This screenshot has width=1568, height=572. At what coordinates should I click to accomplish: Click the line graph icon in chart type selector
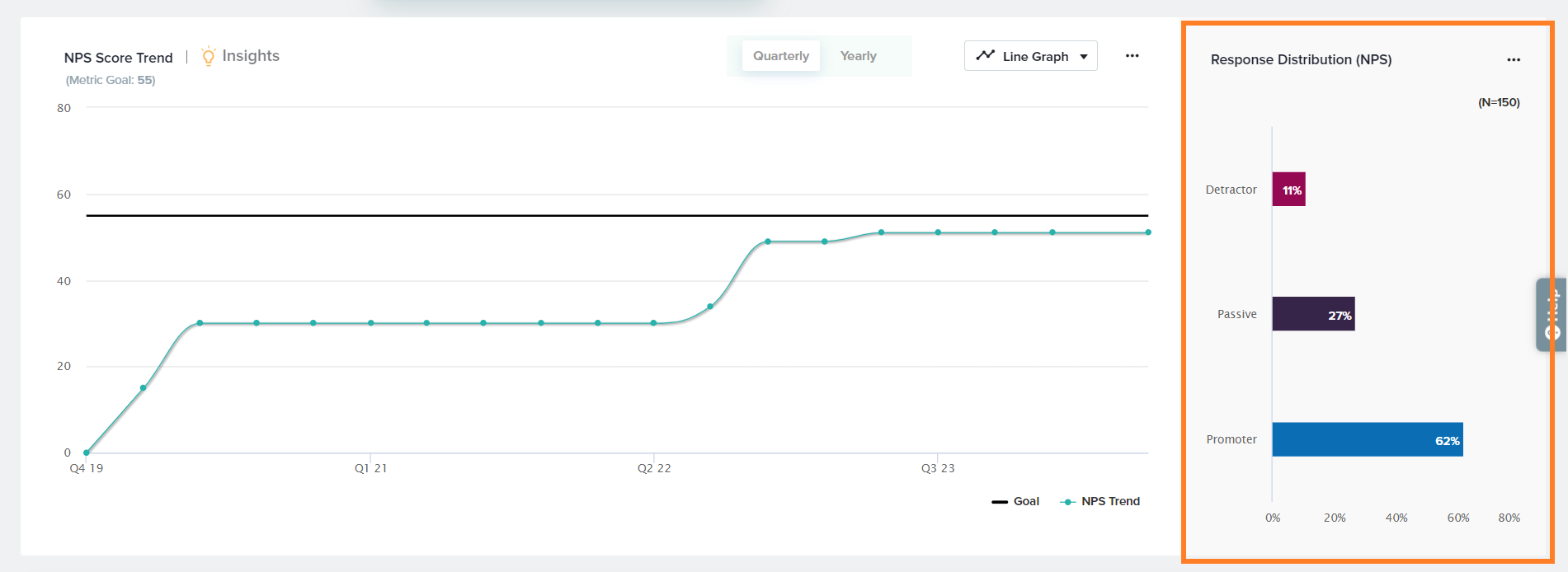985,56
